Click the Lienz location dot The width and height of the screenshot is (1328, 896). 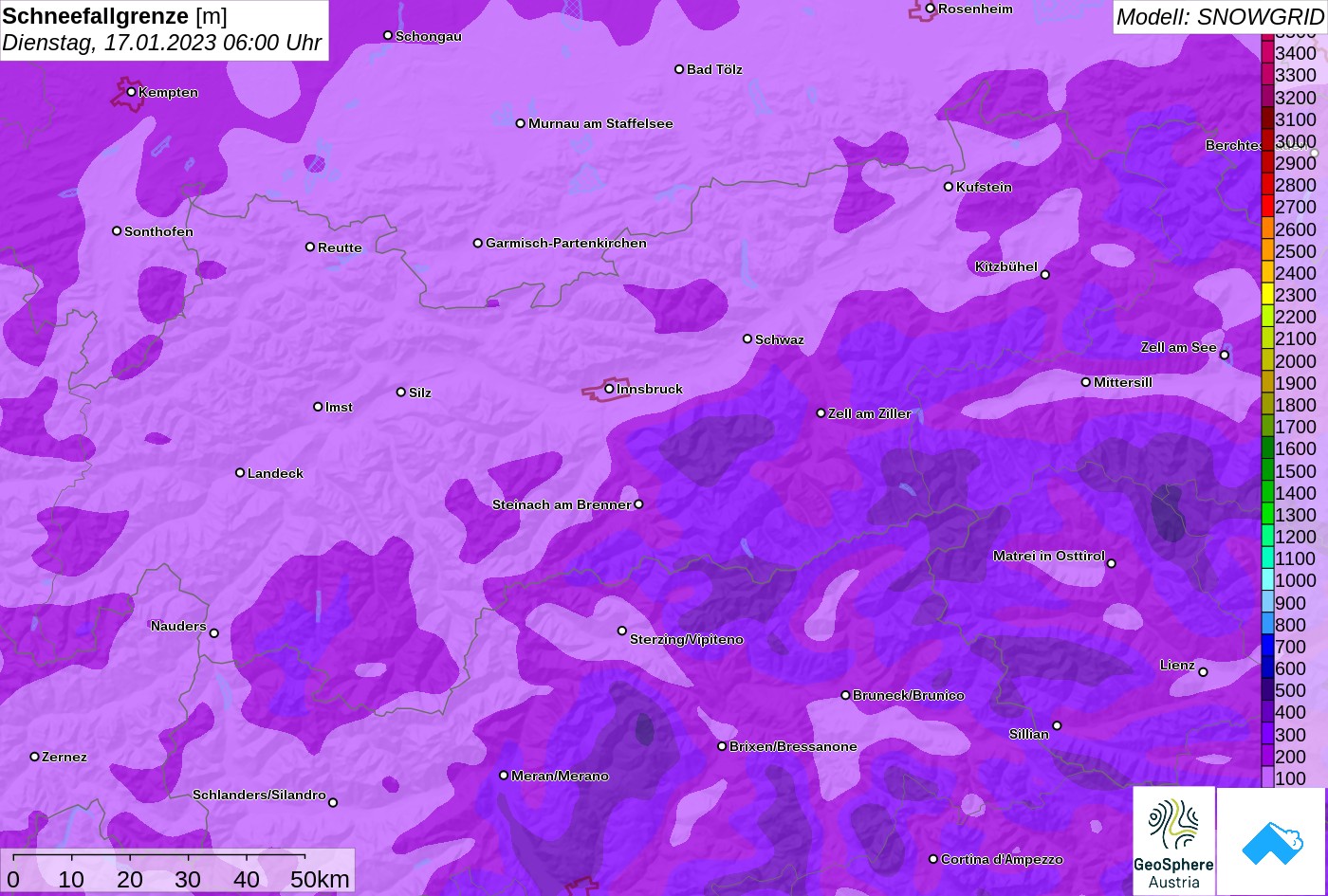click(1203, 672)
